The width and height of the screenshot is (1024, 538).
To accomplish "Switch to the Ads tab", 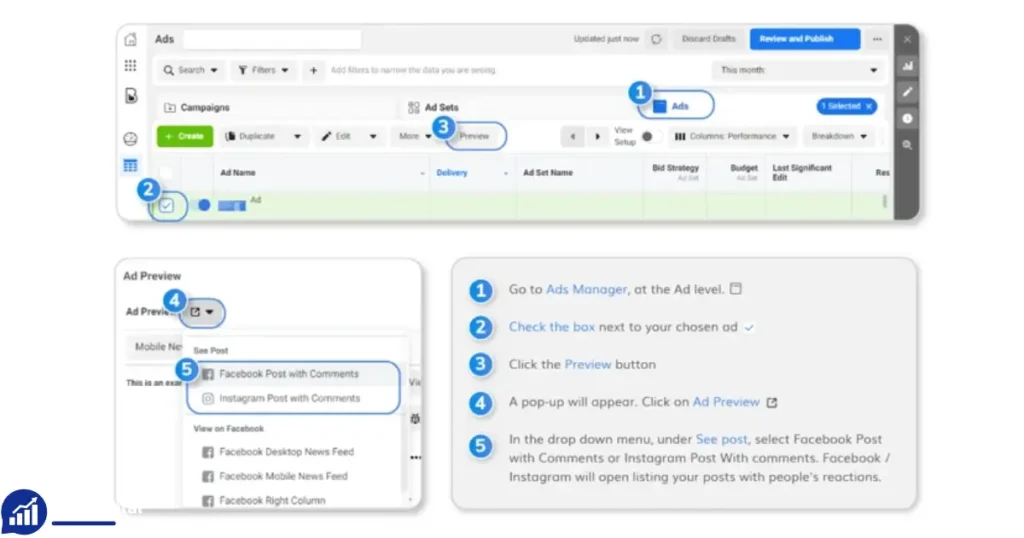I will tap(676, 106).
